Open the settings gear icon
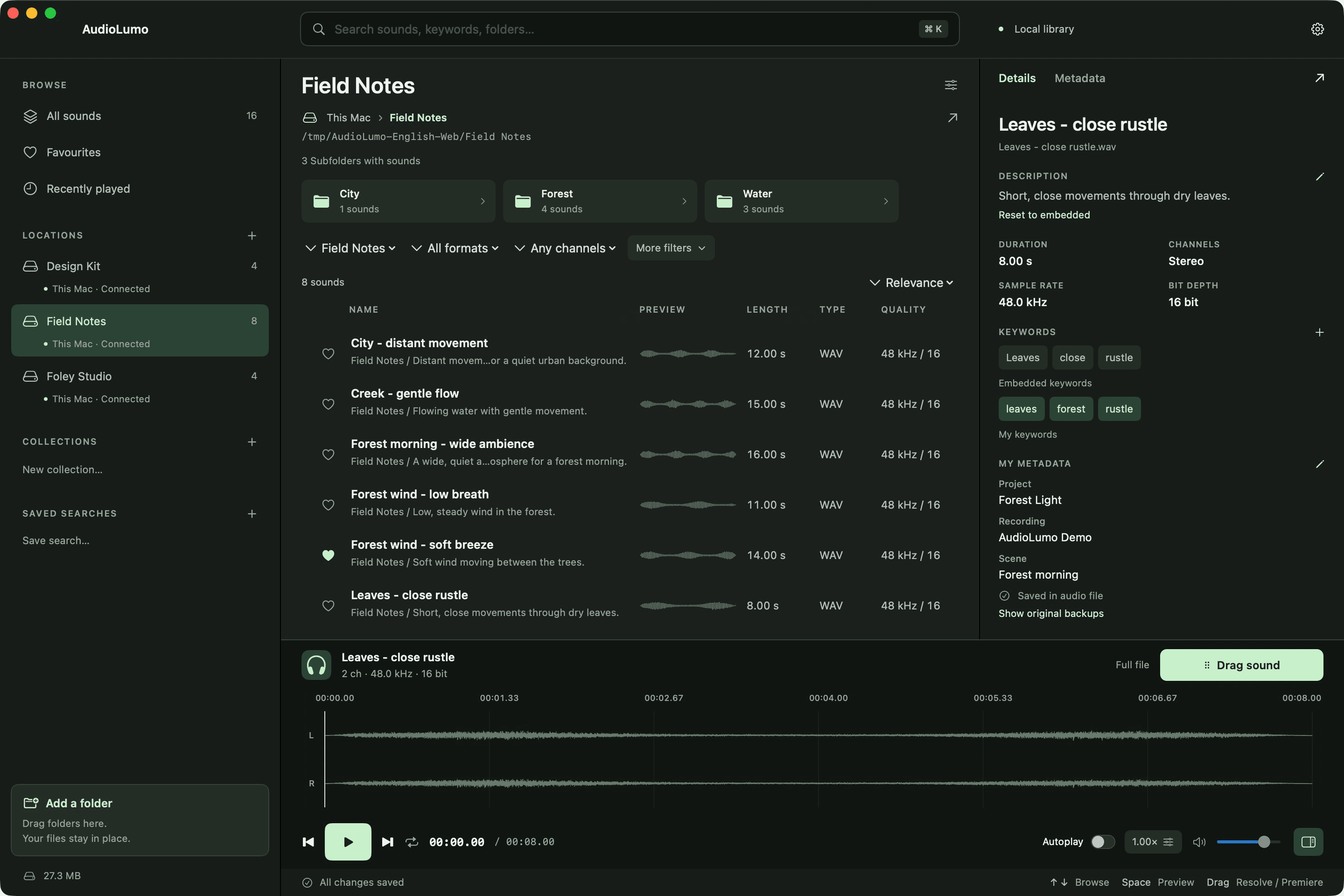Screen dimensions: 1344x896 pyautogui.click(x=1317, y=29)
